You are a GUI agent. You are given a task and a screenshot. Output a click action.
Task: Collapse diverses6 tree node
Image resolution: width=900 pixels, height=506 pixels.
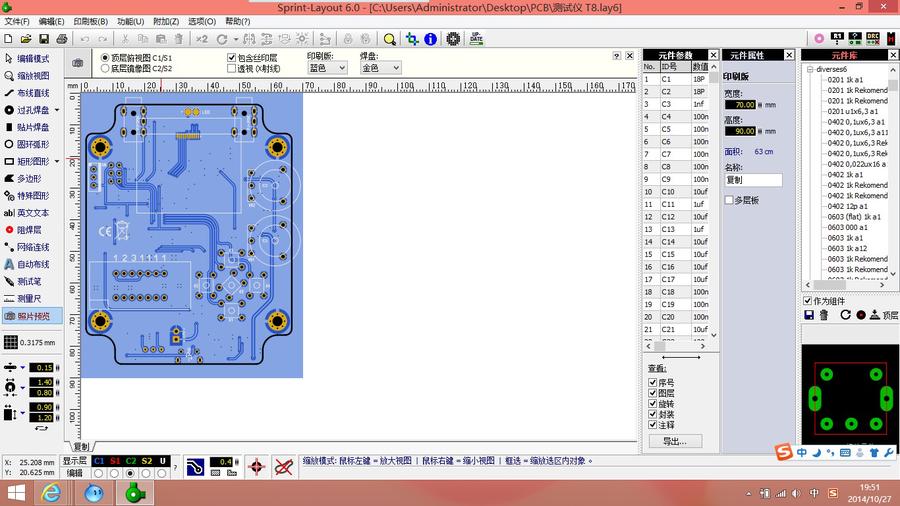coord(810,69)
